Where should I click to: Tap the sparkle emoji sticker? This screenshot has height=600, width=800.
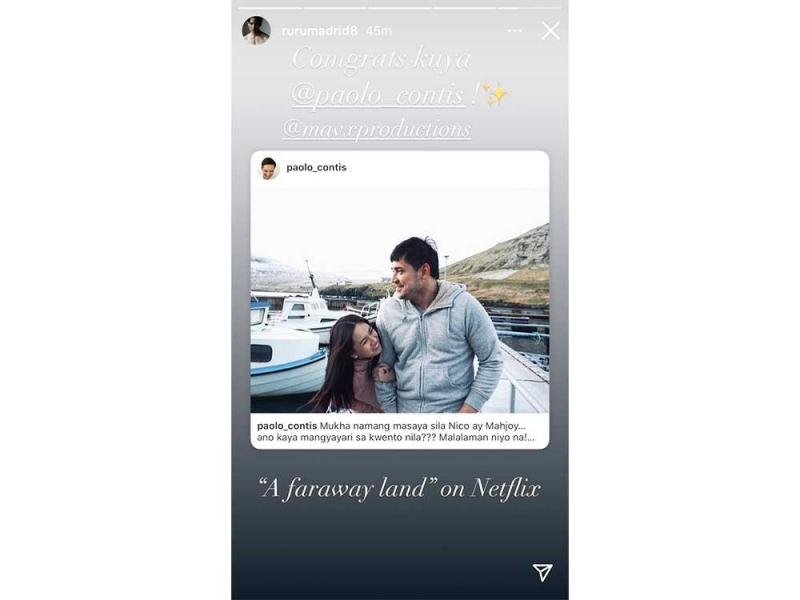point(494,94)
